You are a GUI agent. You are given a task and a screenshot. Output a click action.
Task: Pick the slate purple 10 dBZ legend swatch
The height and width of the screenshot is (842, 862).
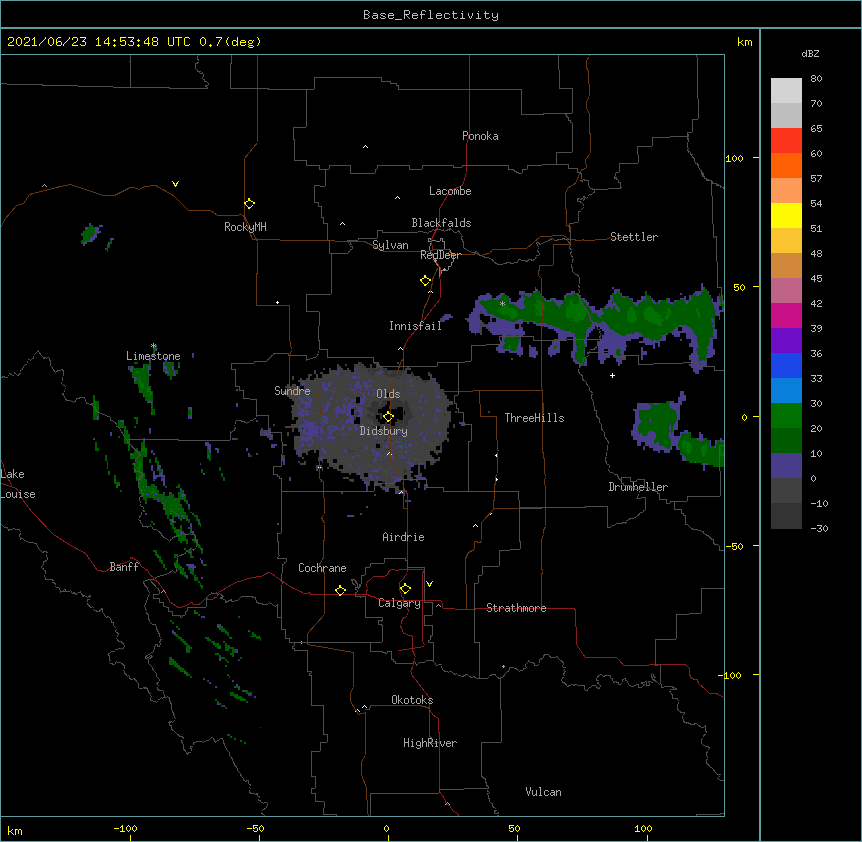[x=786, y=466]
